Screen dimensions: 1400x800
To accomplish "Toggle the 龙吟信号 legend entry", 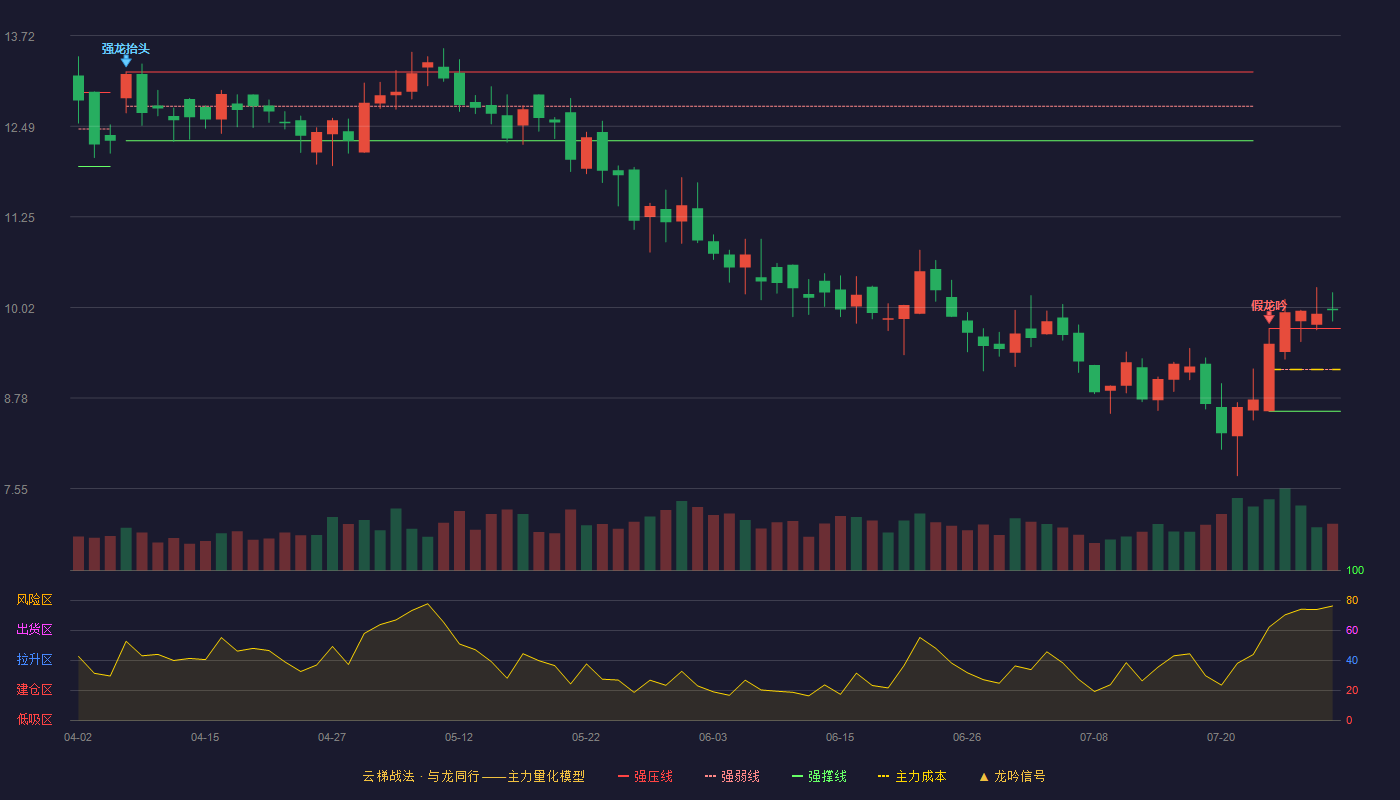I will click(x=1011, y=776).
